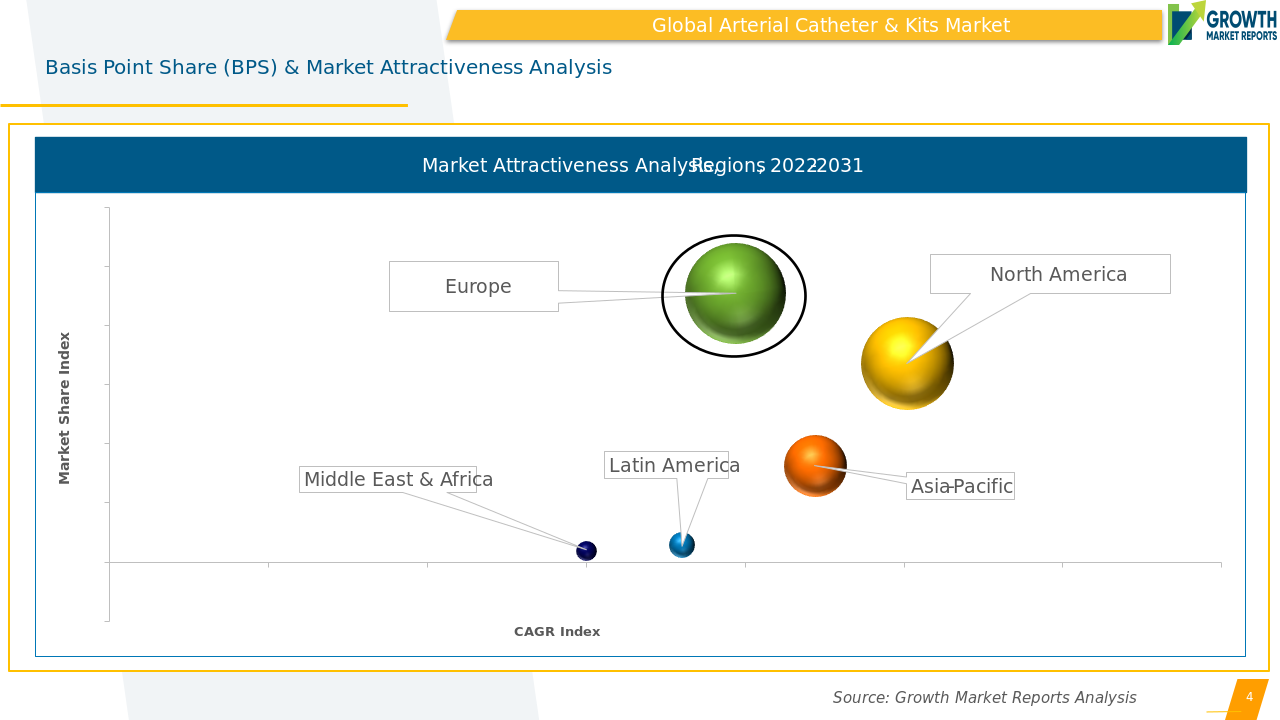1280x720 pixels.
Task: Select the yellow North America bubble
Action: [907, 364]
